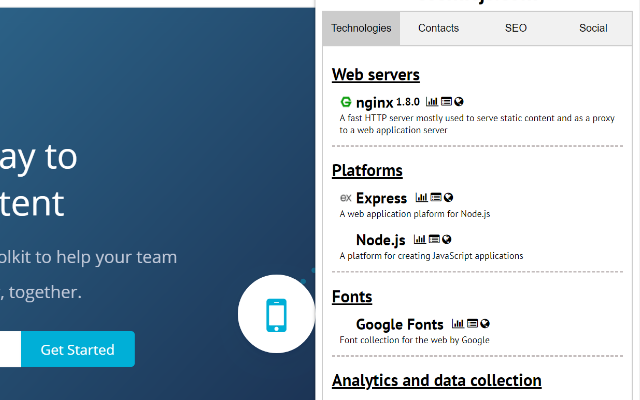640x400 pixels.
Task: Click the Get Started button
Action: point(78,349)
